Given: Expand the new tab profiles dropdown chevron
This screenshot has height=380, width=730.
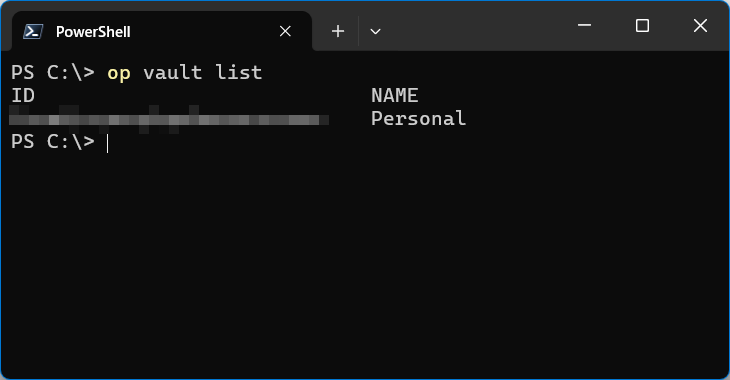Looking at the screenshot, I should 375,31.
